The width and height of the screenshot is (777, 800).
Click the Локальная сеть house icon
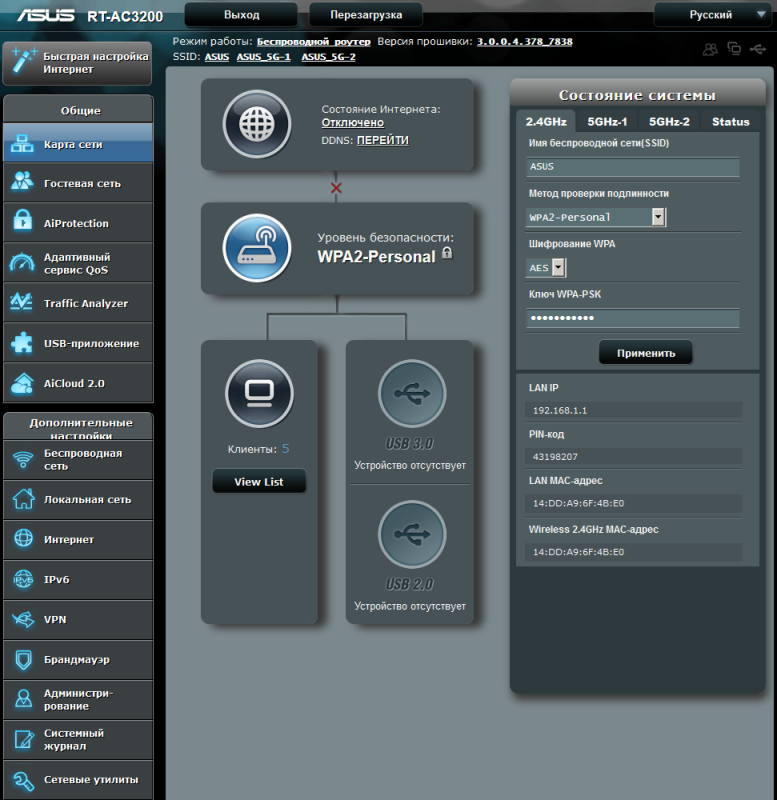23,498
